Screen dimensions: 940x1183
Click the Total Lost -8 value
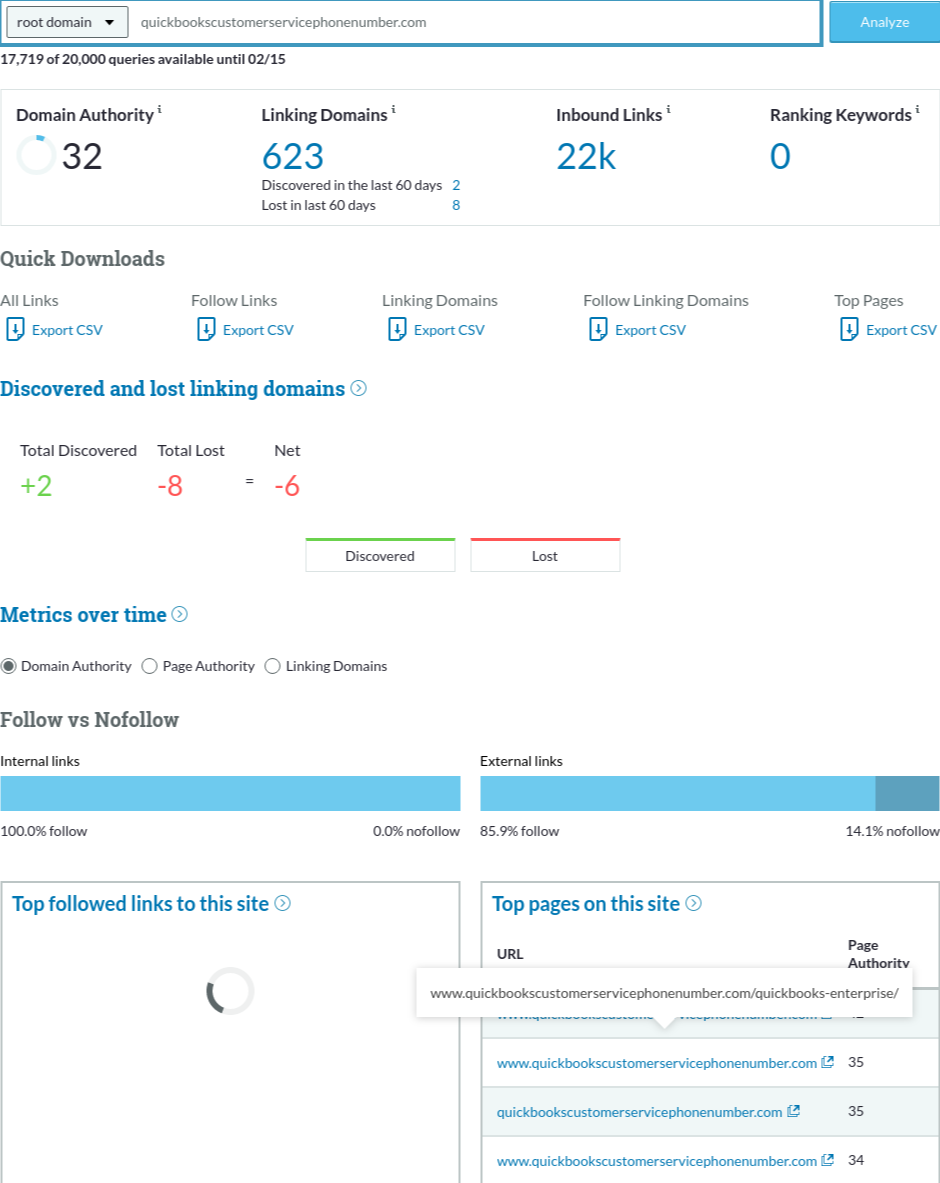170,486
